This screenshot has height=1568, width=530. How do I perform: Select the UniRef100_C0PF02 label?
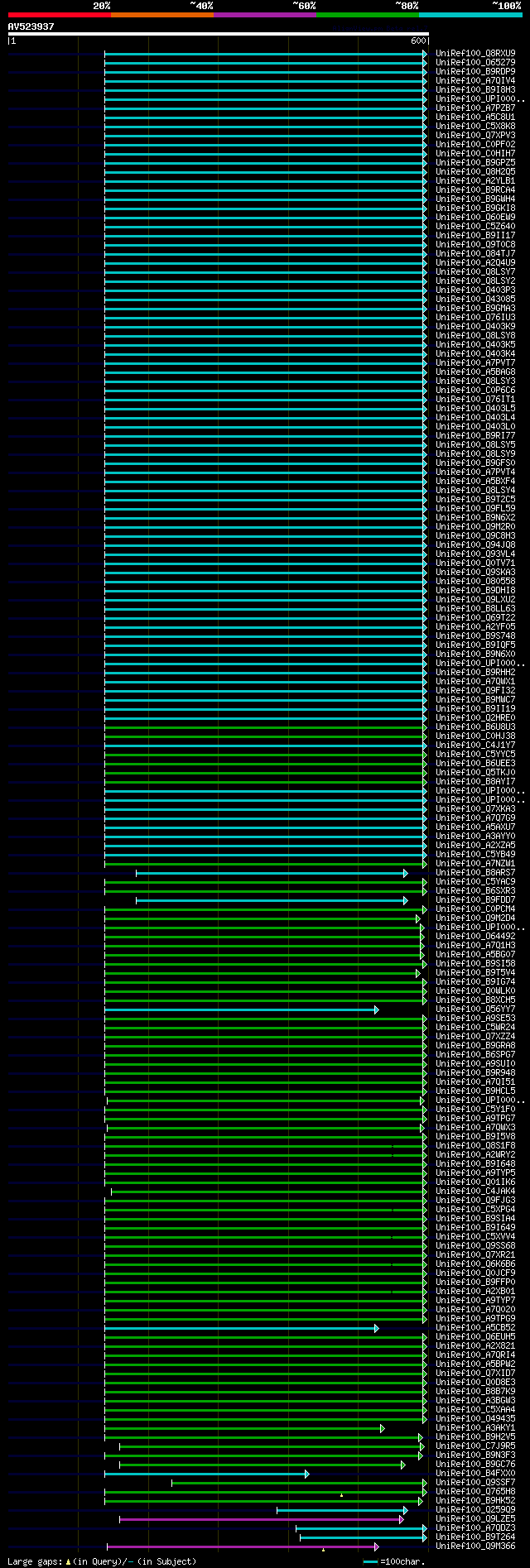pos(475,144)
